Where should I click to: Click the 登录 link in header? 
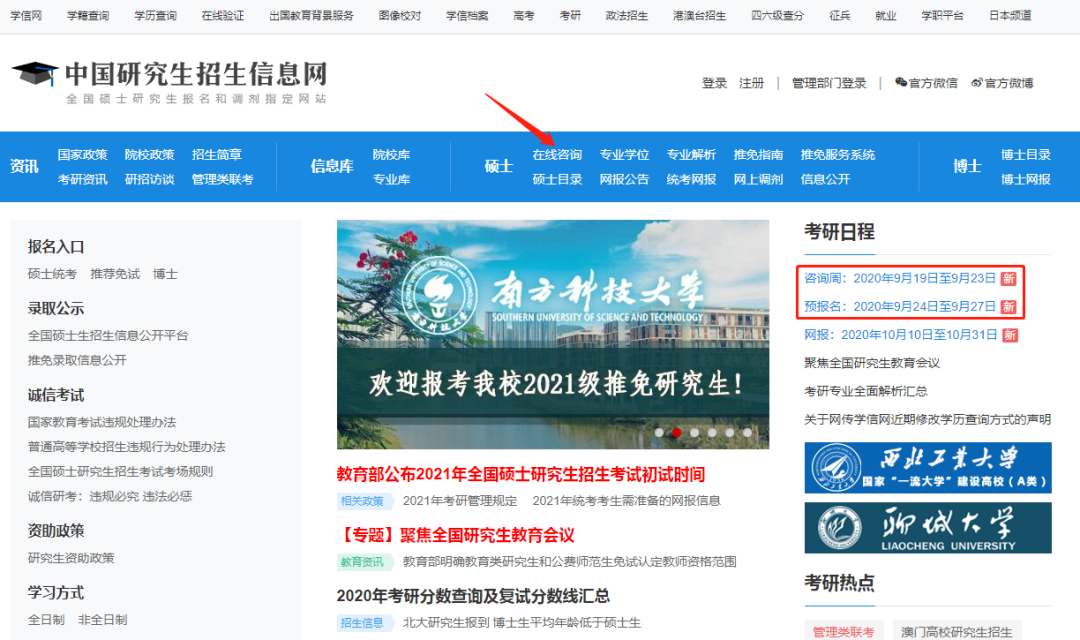point(714,83)
